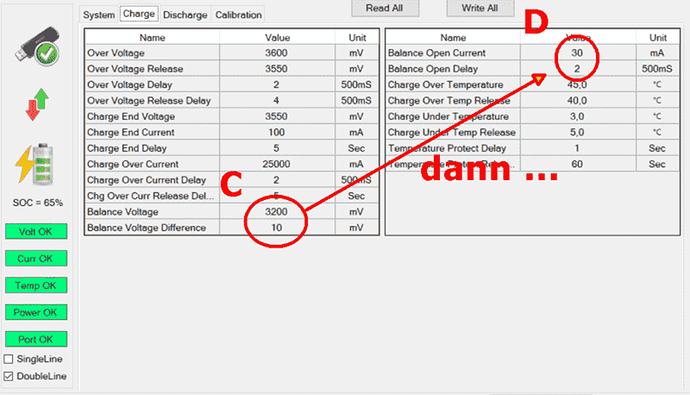Click the USB dongle connected icon
This screenshot has width=690, height=395.
[37, 46]
